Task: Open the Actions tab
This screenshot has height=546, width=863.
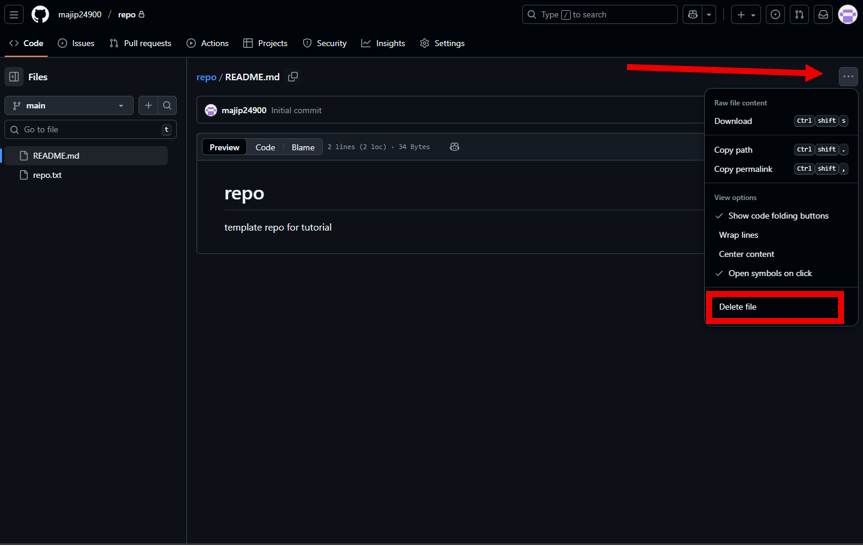Action: (207, 43)
